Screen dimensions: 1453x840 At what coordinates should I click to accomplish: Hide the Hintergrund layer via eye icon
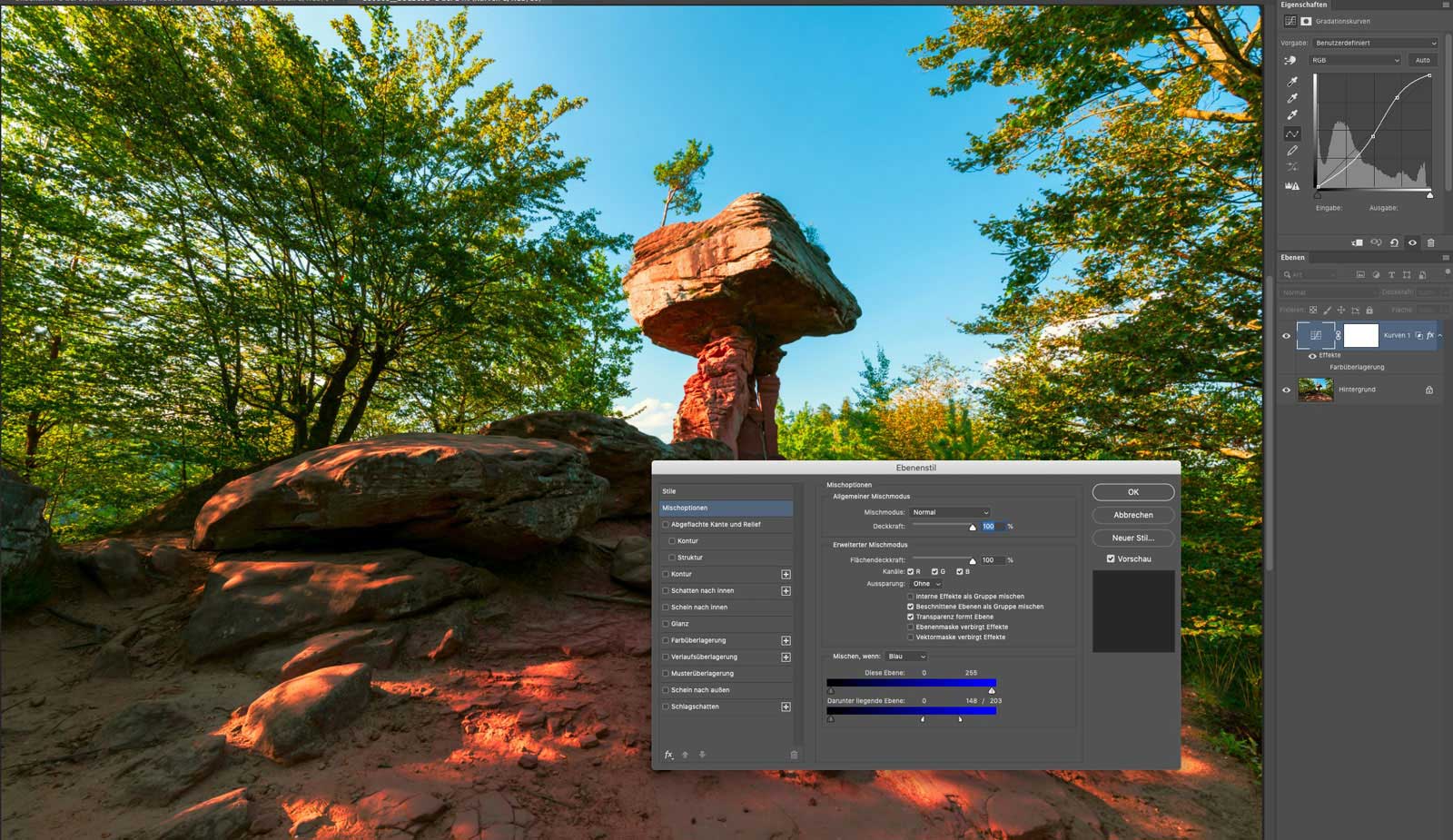(1286, 390)
